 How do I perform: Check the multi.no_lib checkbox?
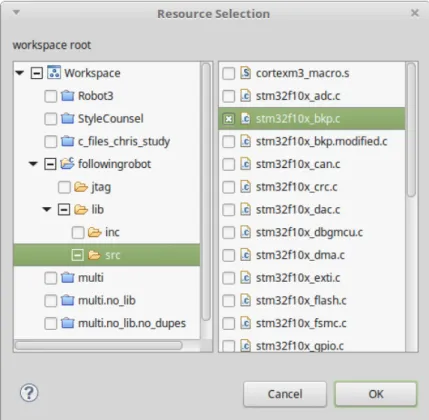(x=51, y=301)
